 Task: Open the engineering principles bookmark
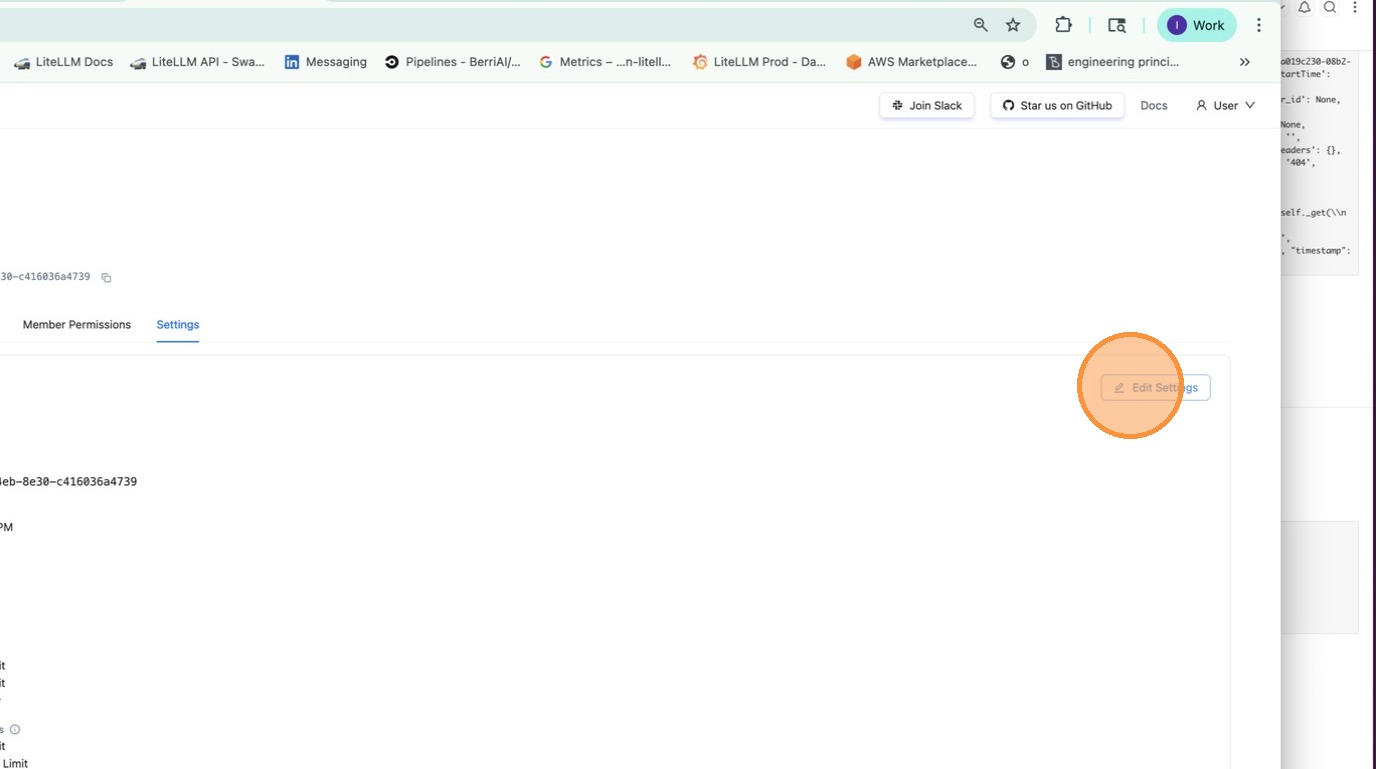(1113, 62)
